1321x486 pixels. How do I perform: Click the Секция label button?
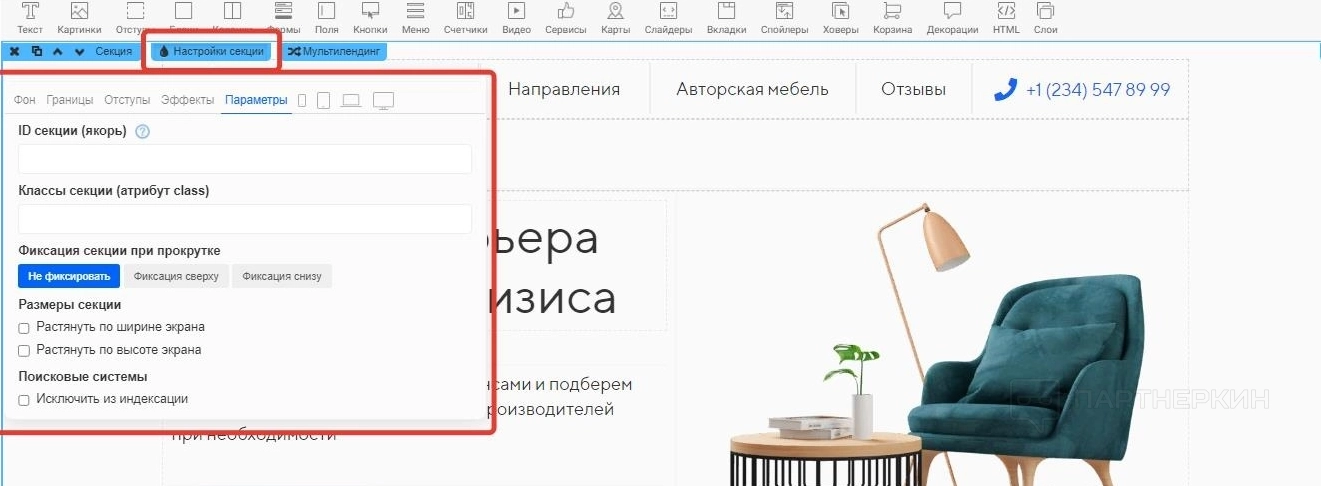click(113, 51)
